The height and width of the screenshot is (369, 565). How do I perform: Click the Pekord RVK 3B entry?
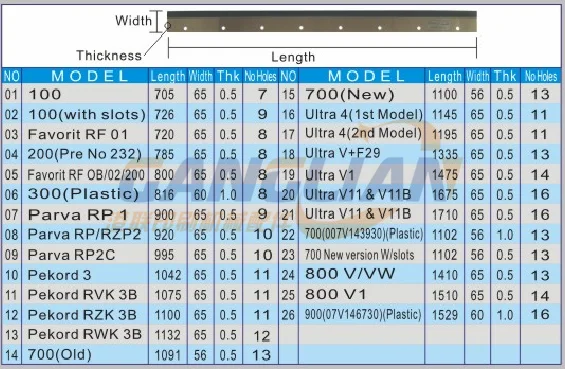click(83, 295)
